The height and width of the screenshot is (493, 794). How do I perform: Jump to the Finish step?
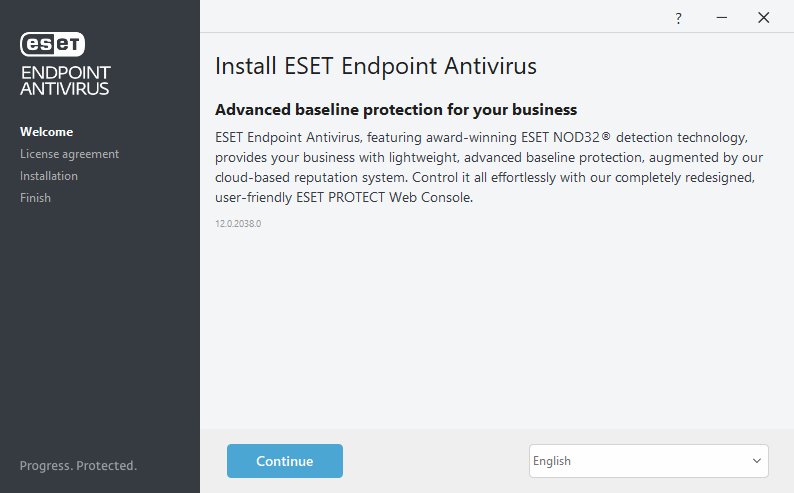point(35,198)
